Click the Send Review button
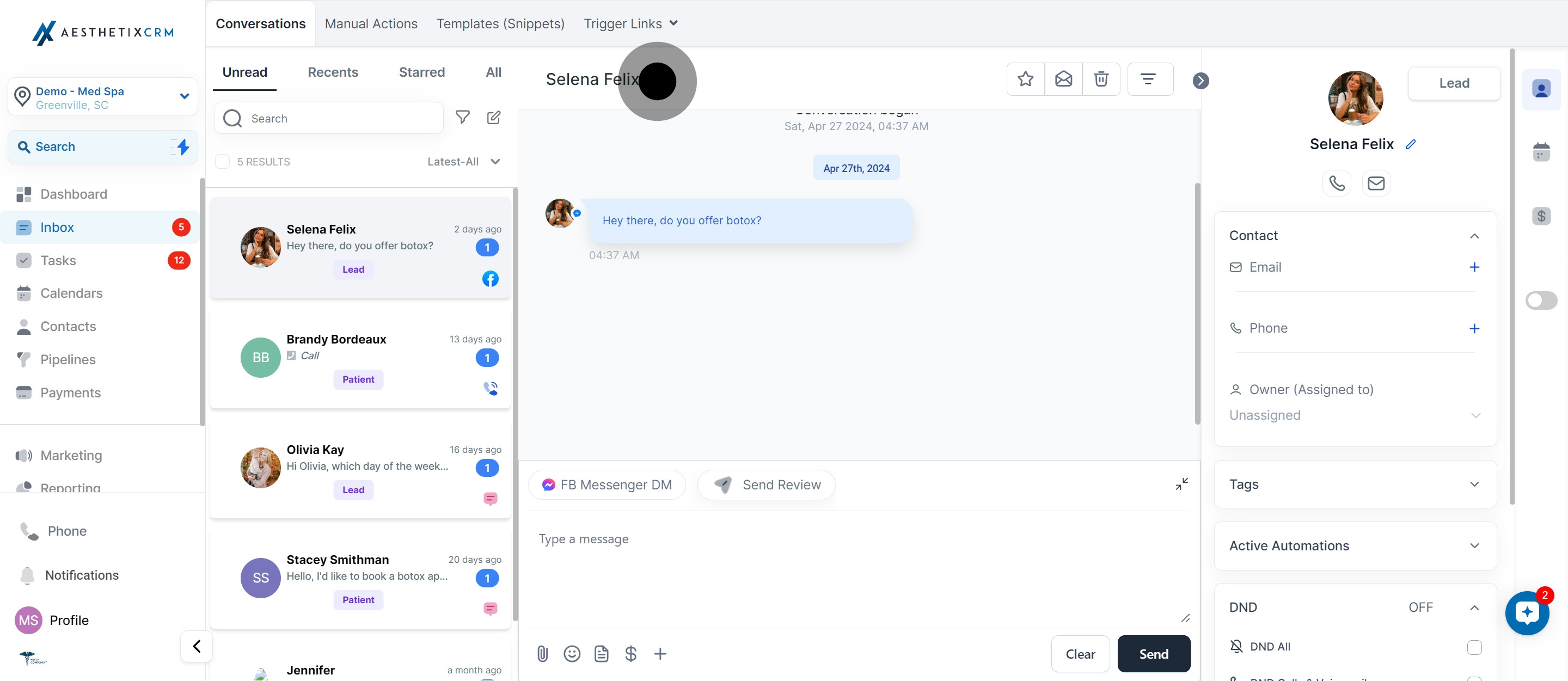The image size is (1568, 681). click(x=767, y=485)
